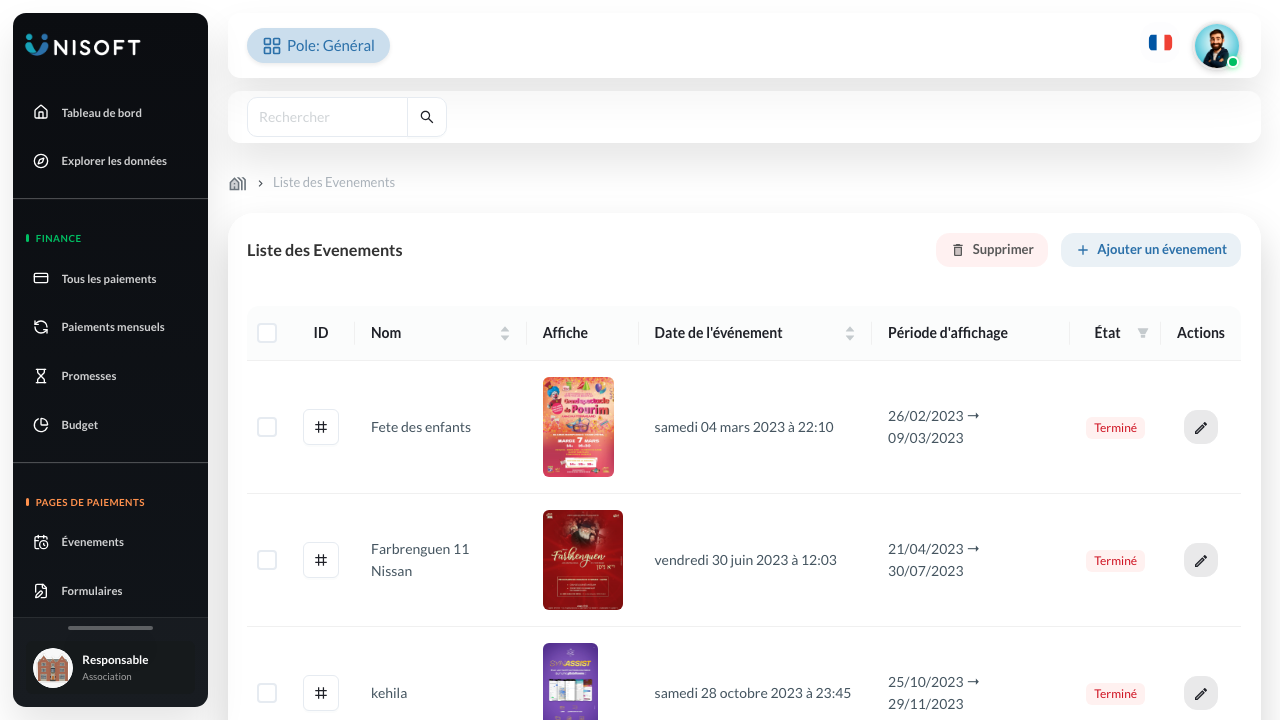
Task: Open the Pourim poster thumbnail
Action: [x=578, y=427]
